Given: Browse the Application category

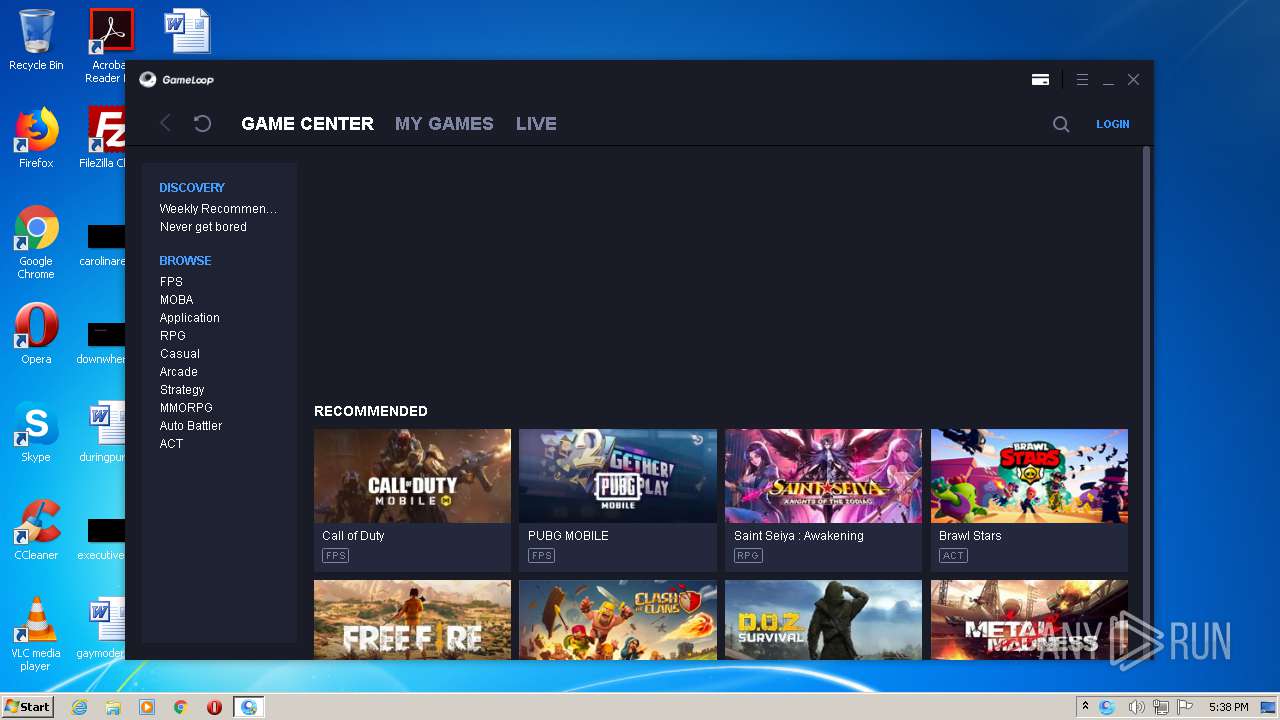Looking at the screenshot, I should 189,318.
